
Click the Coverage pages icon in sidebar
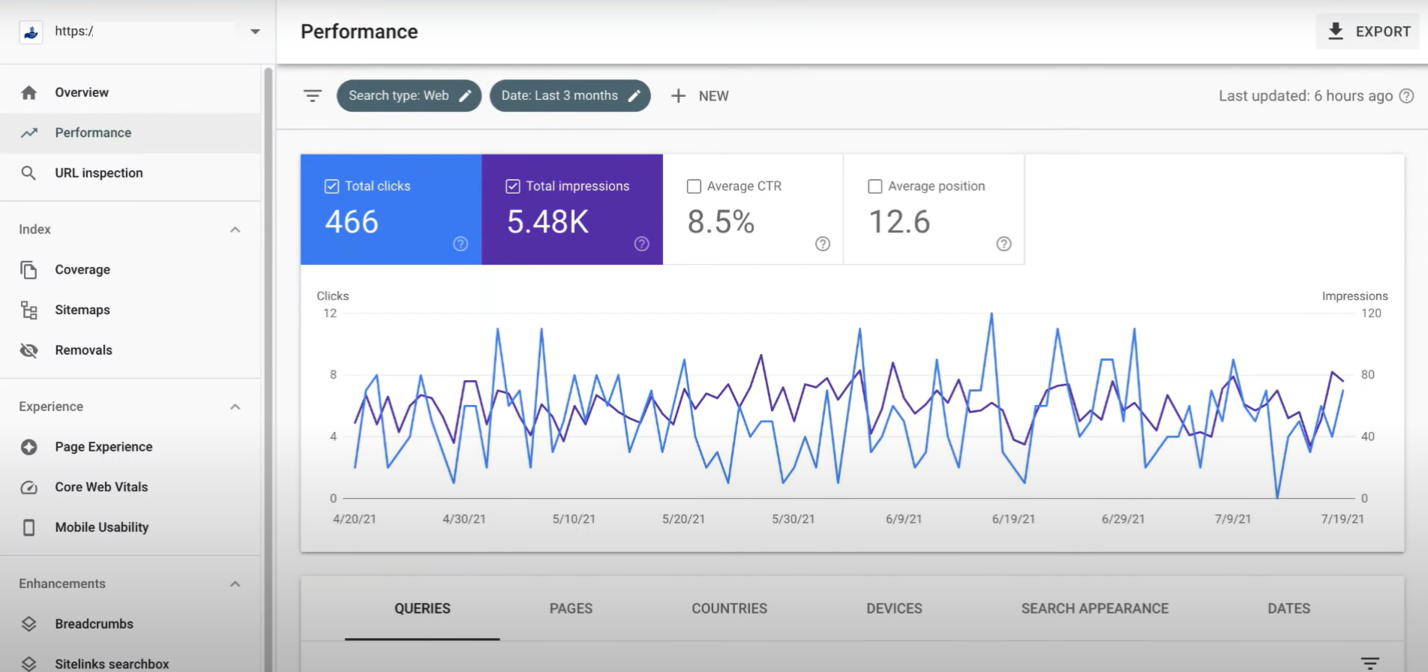tap(29, 270)
